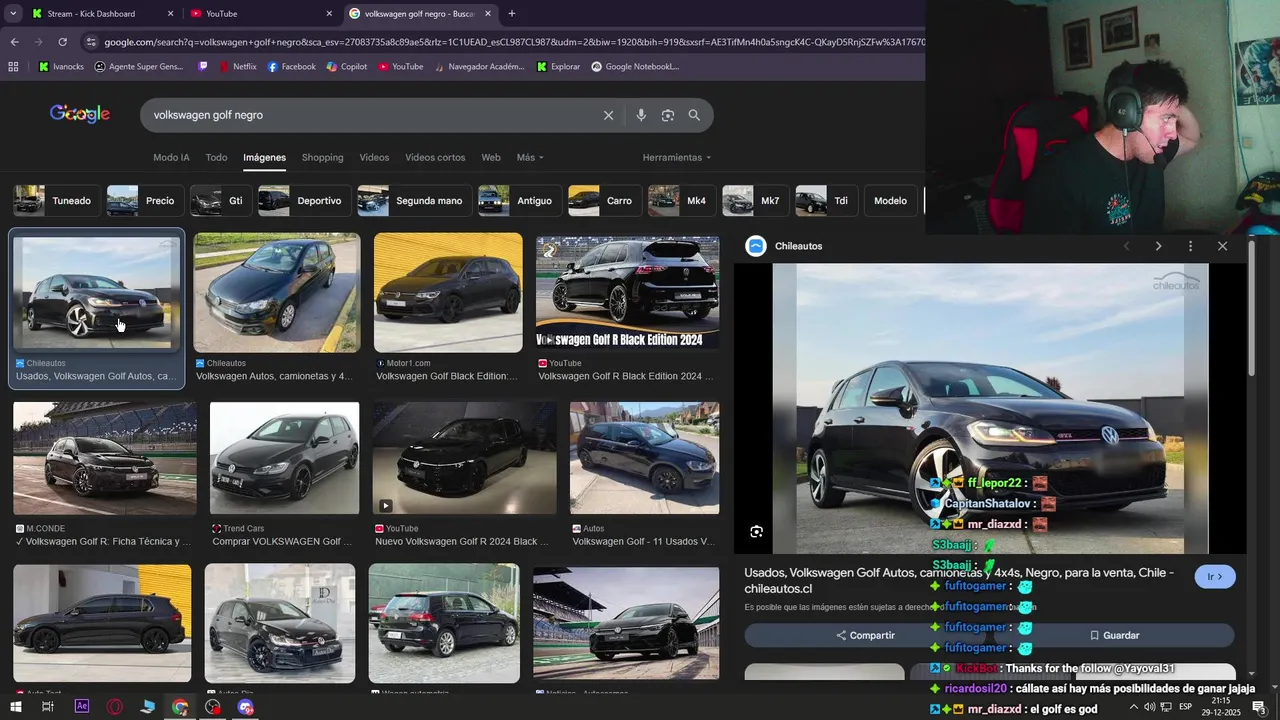Open the Trend Cars Comprar Volkswagen thumbnail
Viewport: 1280px width, 720px height.
(x=284, y=458)
